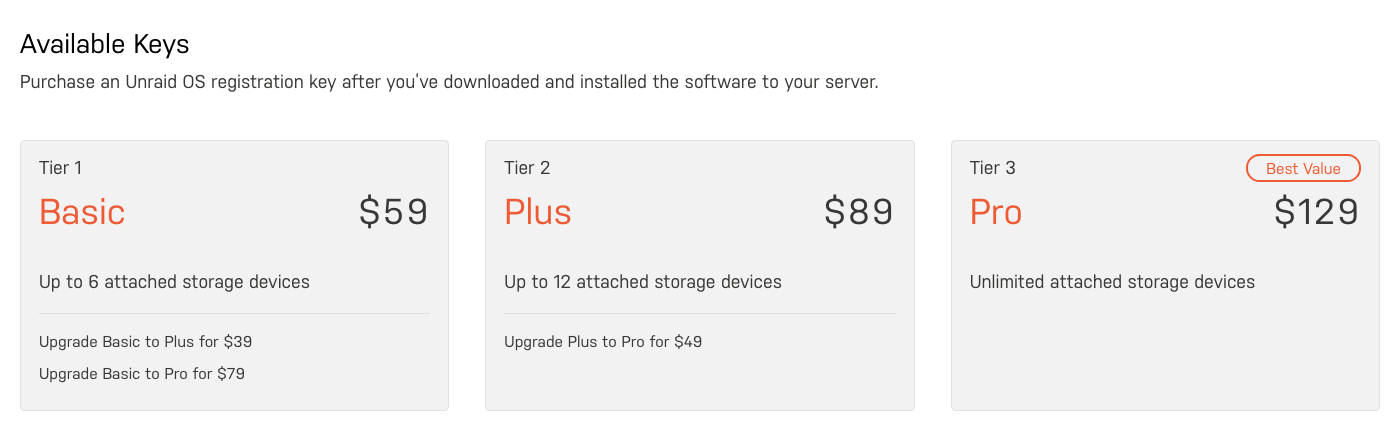This screenshot has width=1397, height=425.
Task: Click Upgrade Basic to Plus for $39
Action: click(146, 342)
